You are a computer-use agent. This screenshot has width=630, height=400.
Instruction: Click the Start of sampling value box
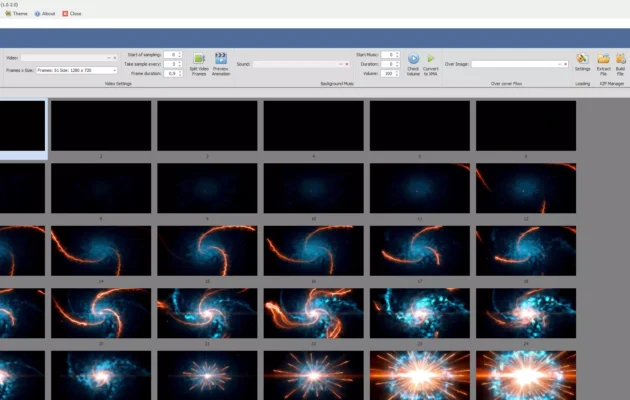(171, 55)
